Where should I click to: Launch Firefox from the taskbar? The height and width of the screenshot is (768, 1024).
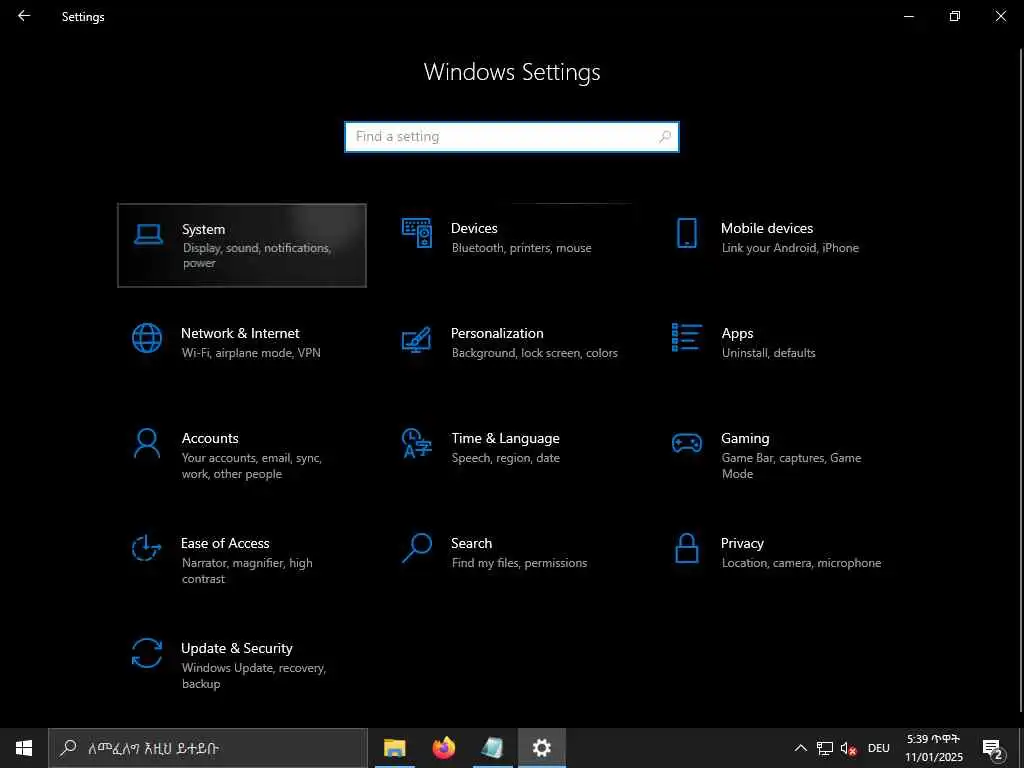click(x=443, y=748)
